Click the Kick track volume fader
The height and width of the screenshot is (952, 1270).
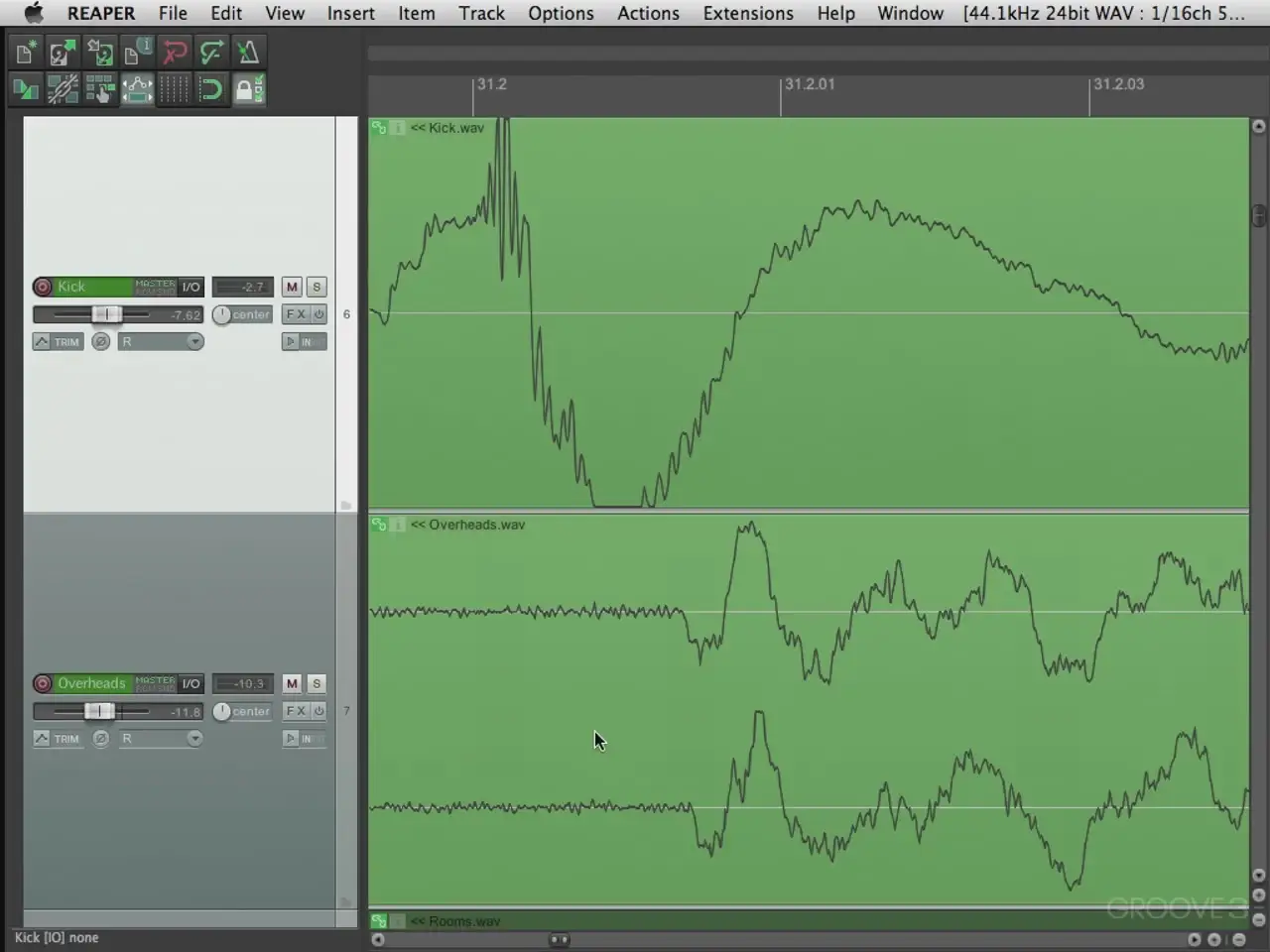107,314
